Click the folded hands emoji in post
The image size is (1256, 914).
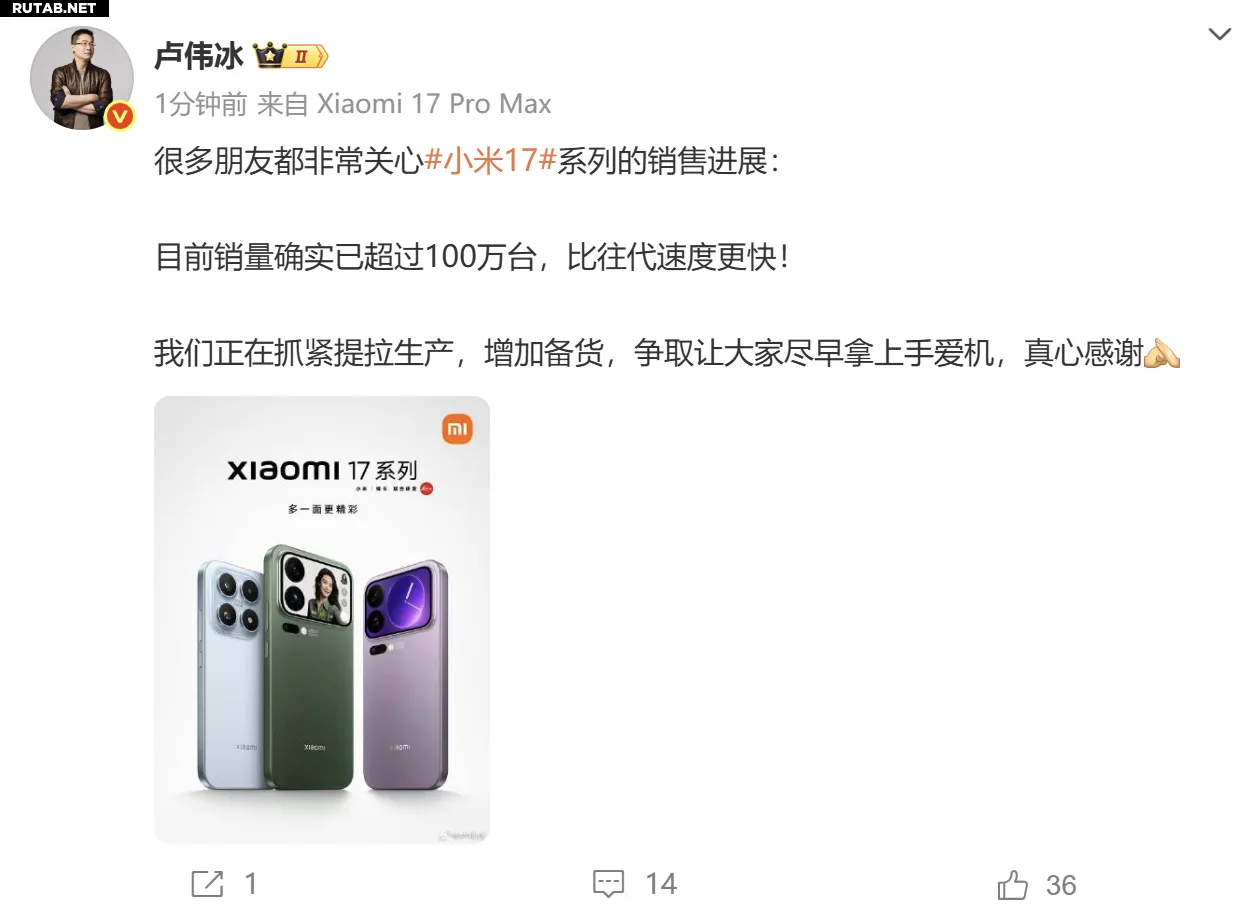coord(1162,353)
